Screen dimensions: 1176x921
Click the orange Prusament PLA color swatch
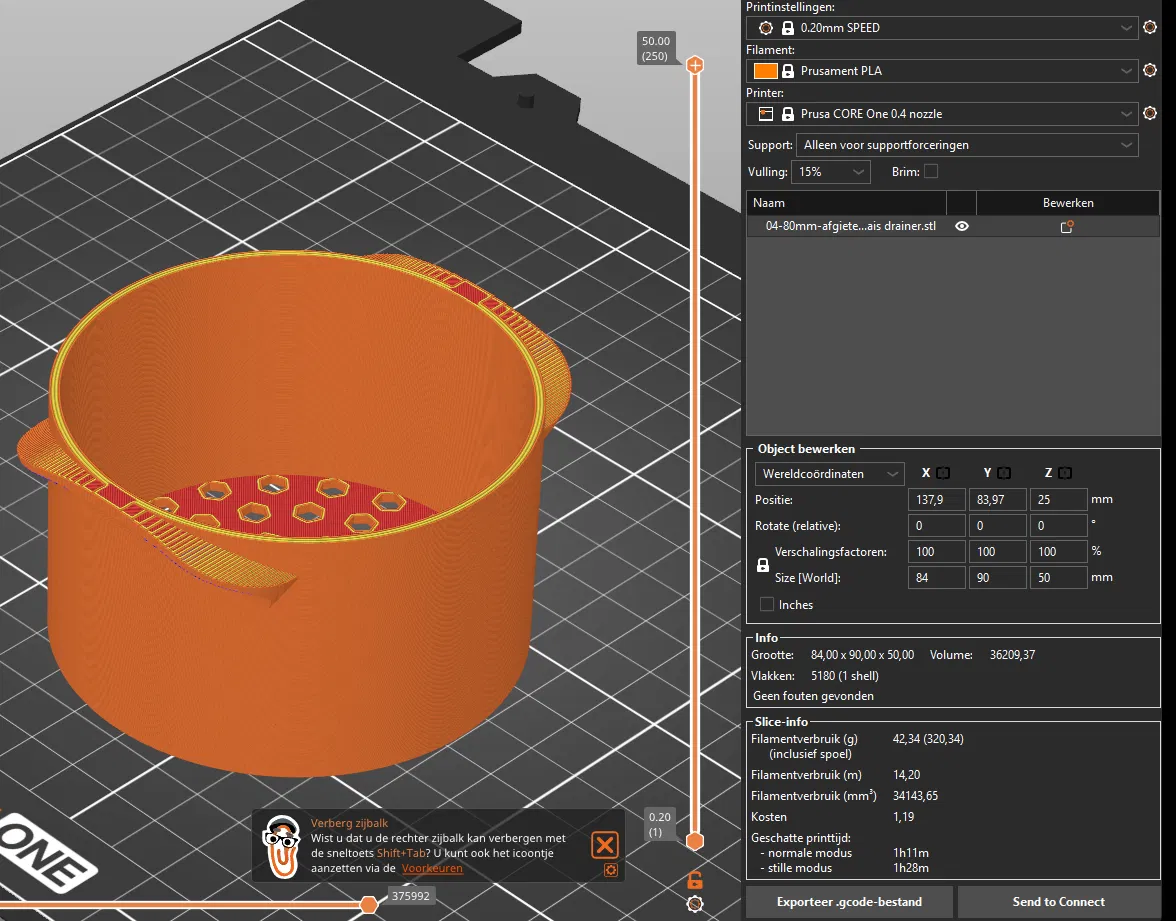point(765,71)
